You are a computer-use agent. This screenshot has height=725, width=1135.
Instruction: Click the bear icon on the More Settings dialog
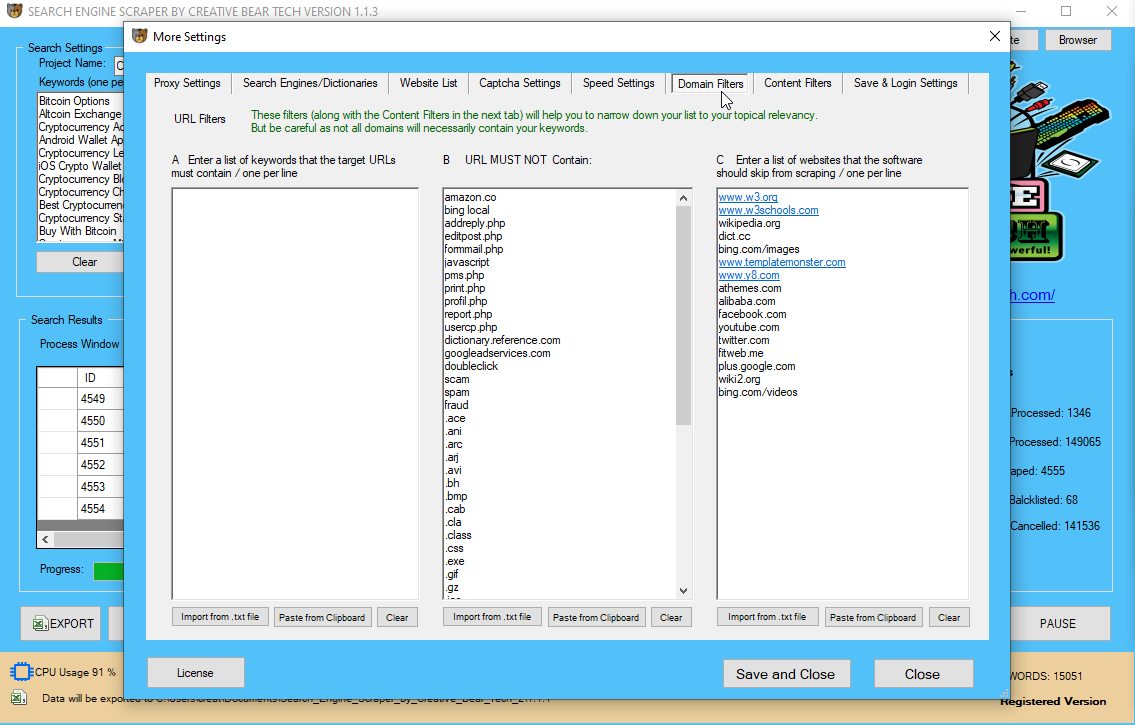pyautogui.click(x=137, y=36)
